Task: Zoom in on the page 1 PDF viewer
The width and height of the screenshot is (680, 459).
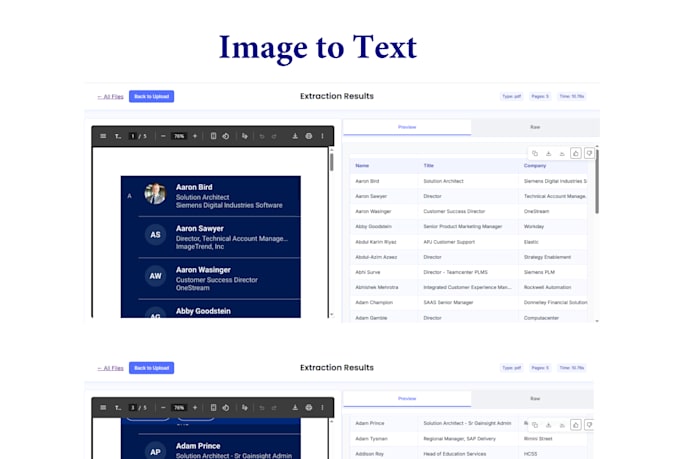Action: pyautogui.click(x=195, y=136)
